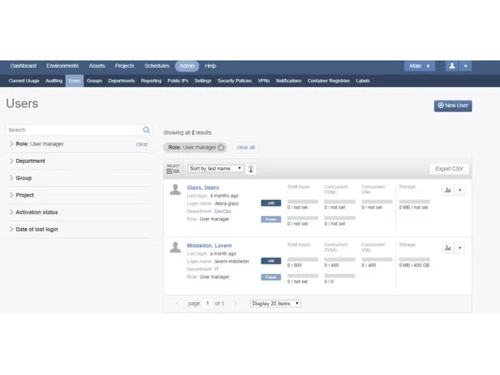
Task: Click the Export CSV button
Action: (x=449, y=169)
